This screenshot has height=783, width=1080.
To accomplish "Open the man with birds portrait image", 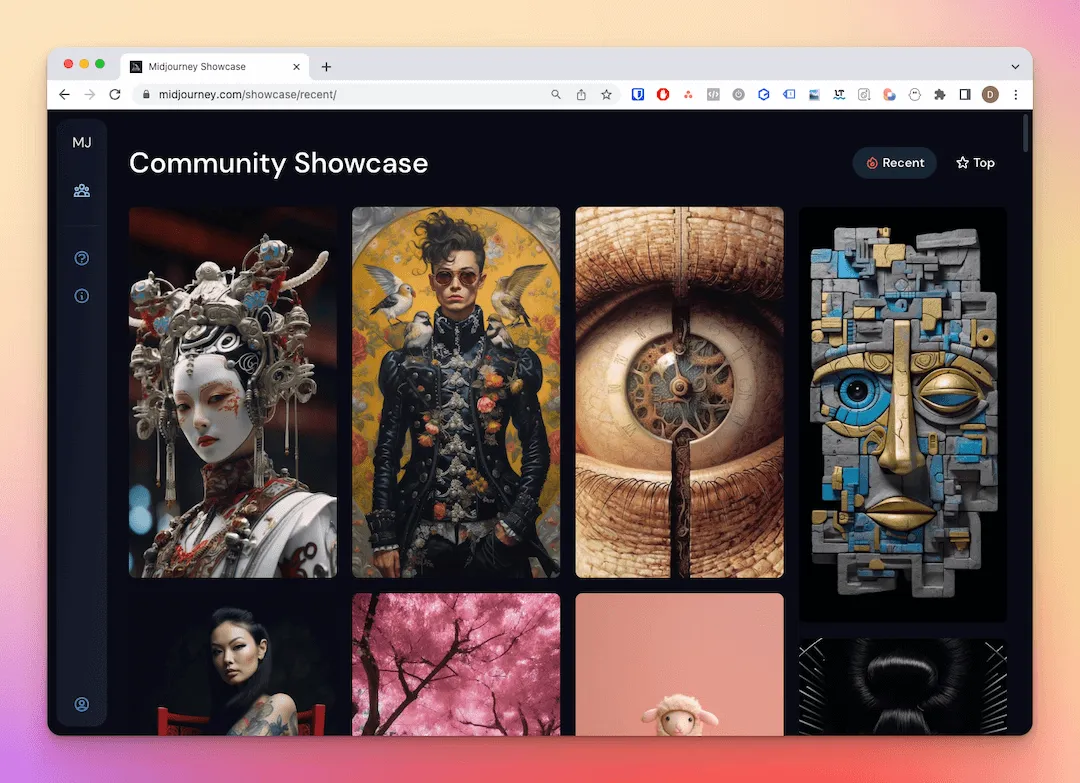I will [x=456, y=393].
